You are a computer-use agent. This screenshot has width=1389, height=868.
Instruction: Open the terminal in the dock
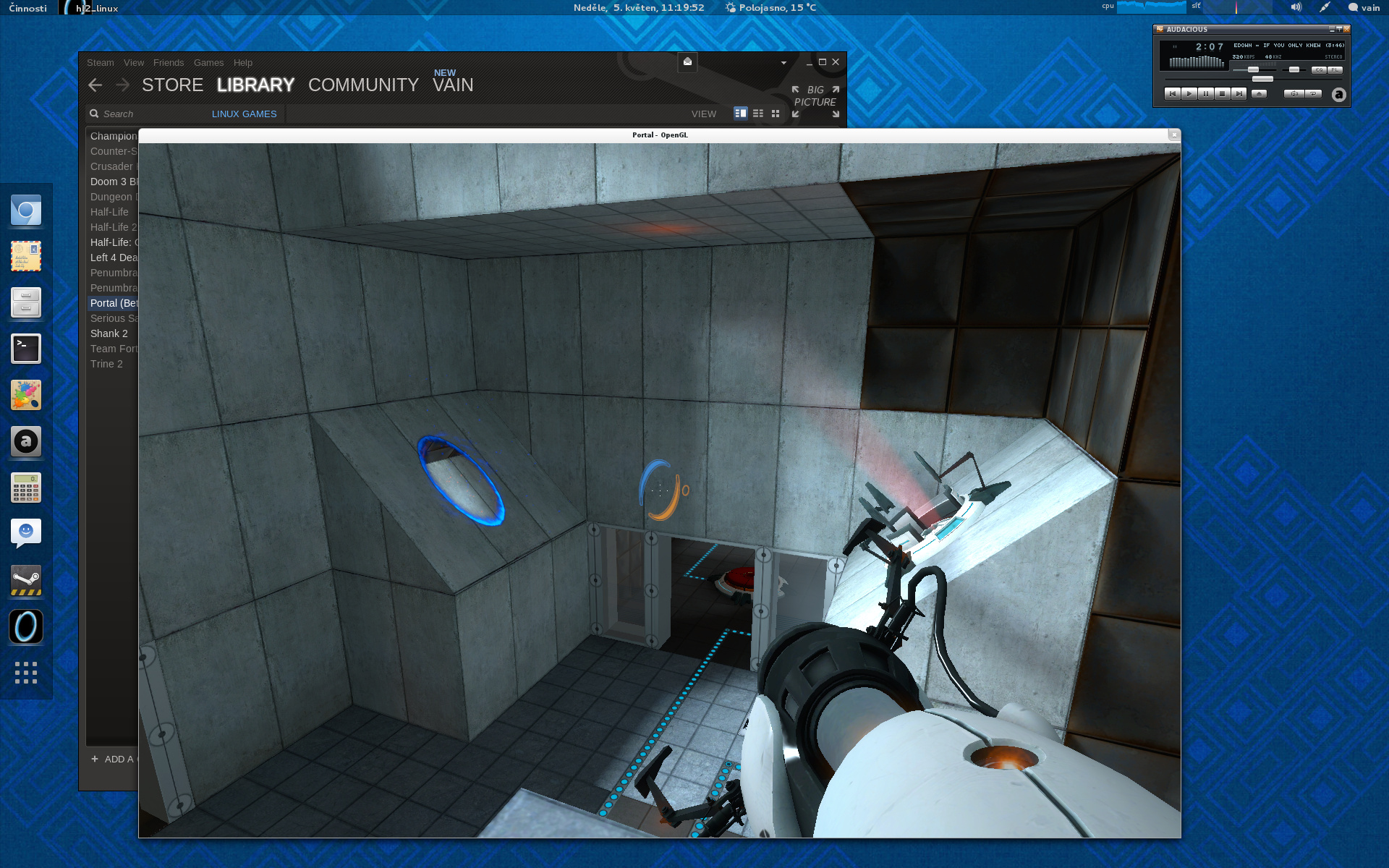pos(26,349)
